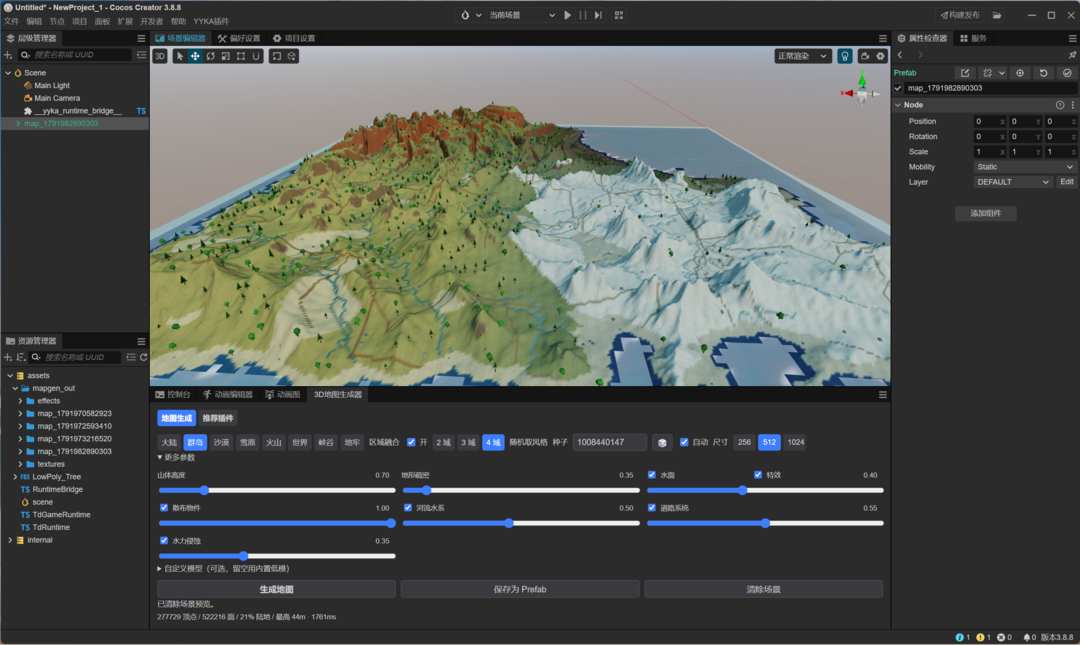The width and height of the screenshot is (1080, 645).
Task: Expand the 自定义模型 section
Action: coord(160,569)
